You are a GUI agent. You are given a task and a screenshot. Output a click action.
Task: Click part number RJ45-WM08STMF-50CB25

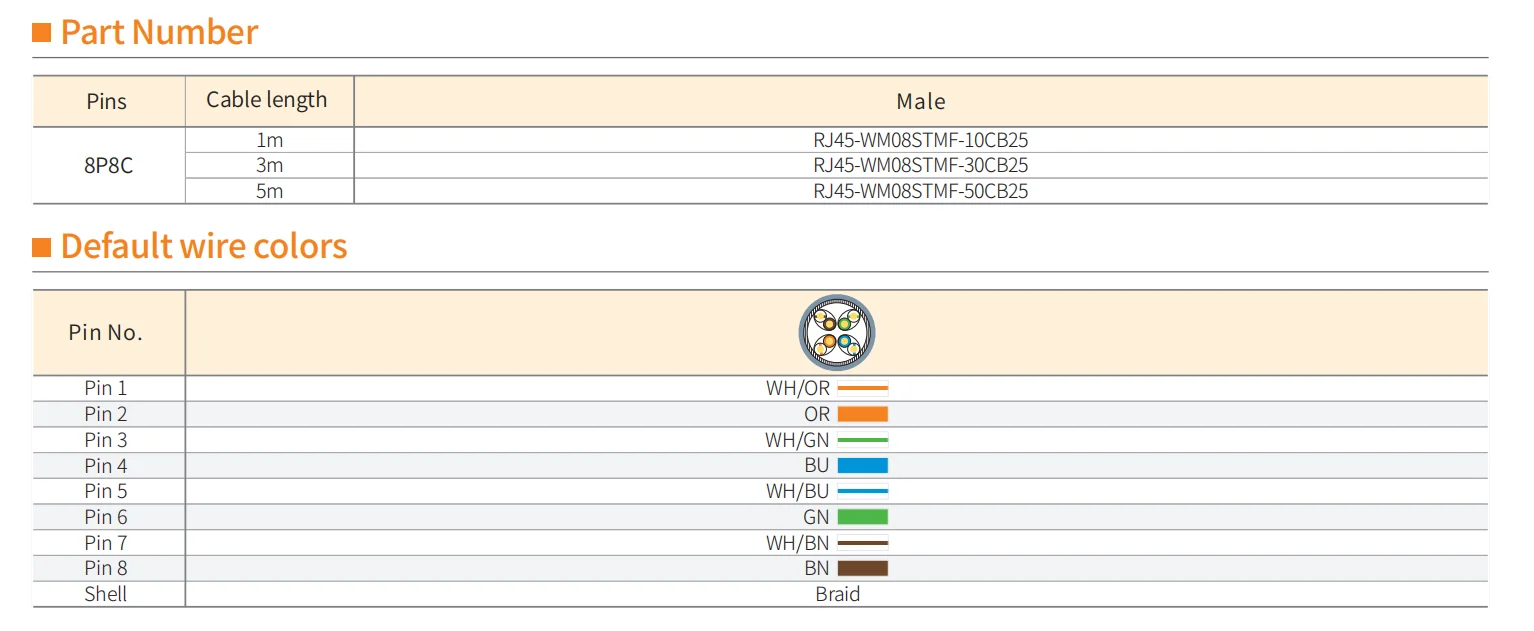coord(920,191)
